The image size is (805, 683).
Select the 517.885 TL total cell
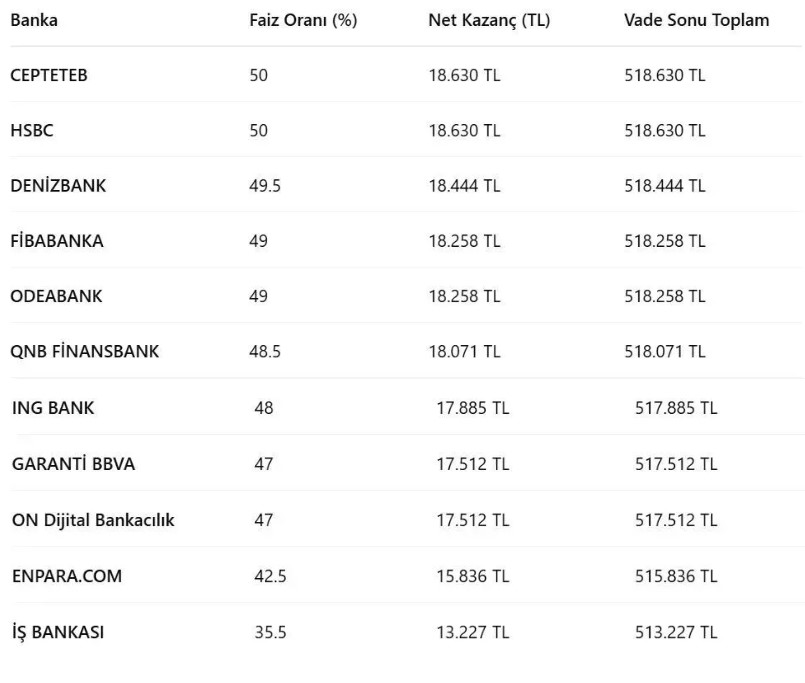pyautogui.click(x=676, y=408)
